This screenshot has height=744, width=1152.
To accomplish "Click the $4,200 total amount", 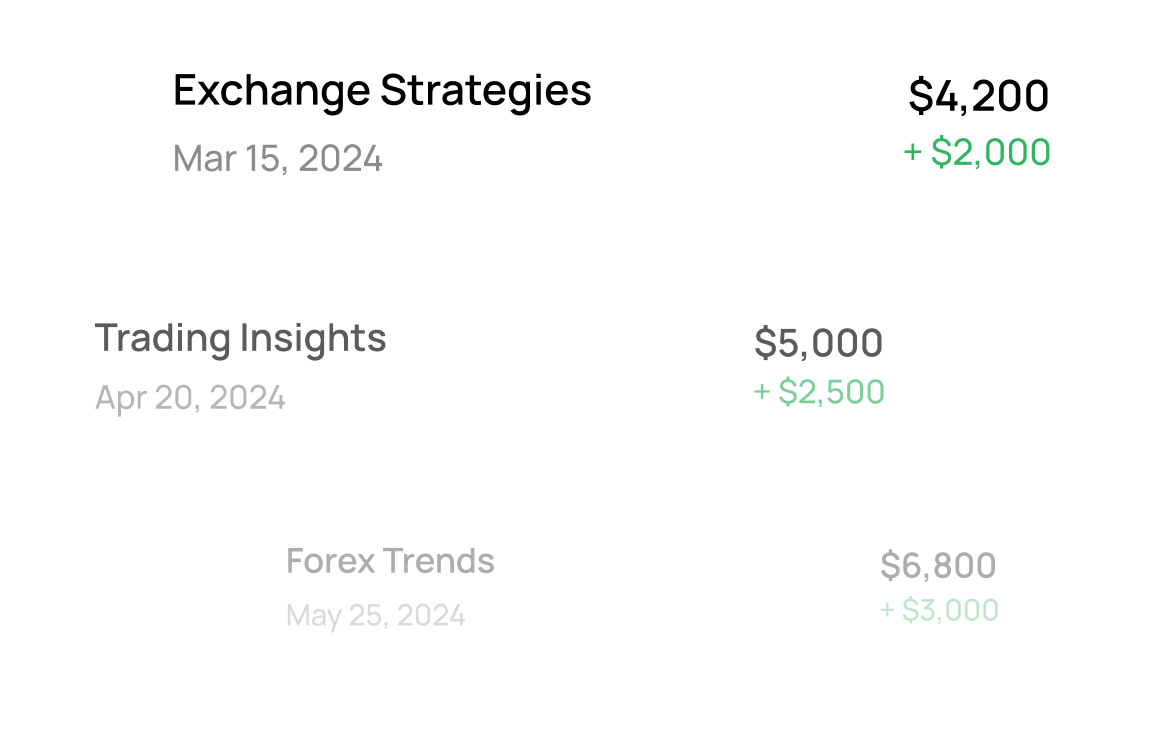I will [x=979, y=95].
